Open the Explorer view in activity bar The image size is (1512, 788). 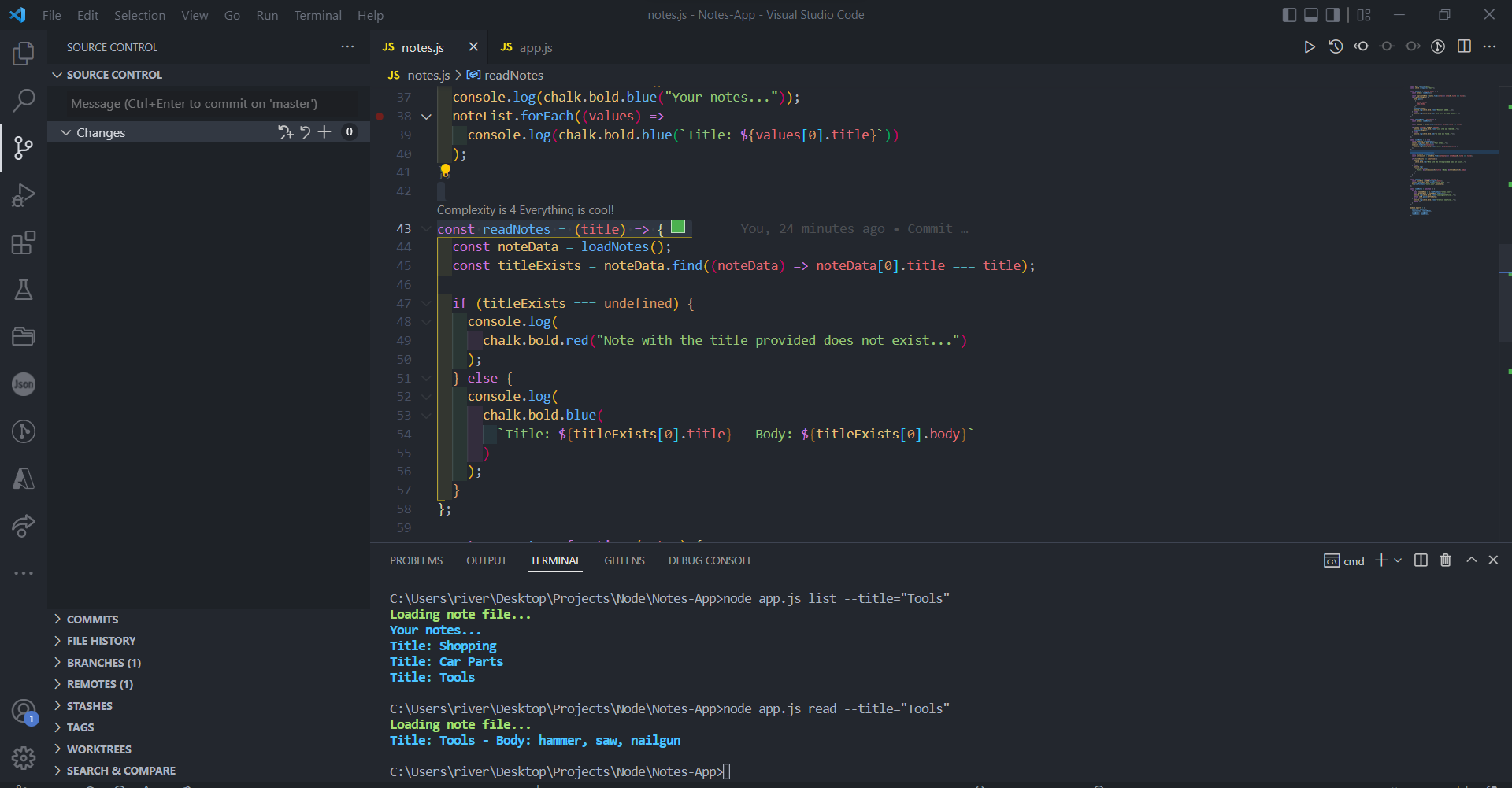click(x=24, y=54)
